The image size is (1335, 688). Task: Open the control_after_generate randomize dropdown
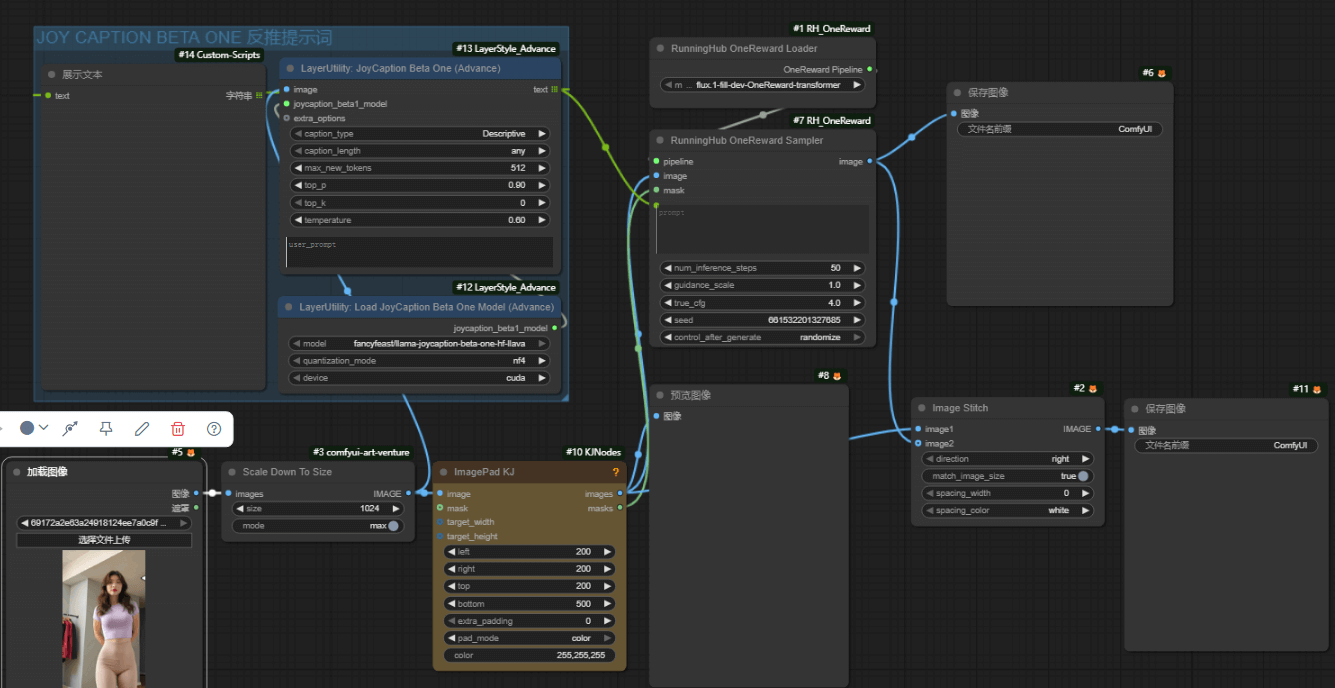(762, 337)
